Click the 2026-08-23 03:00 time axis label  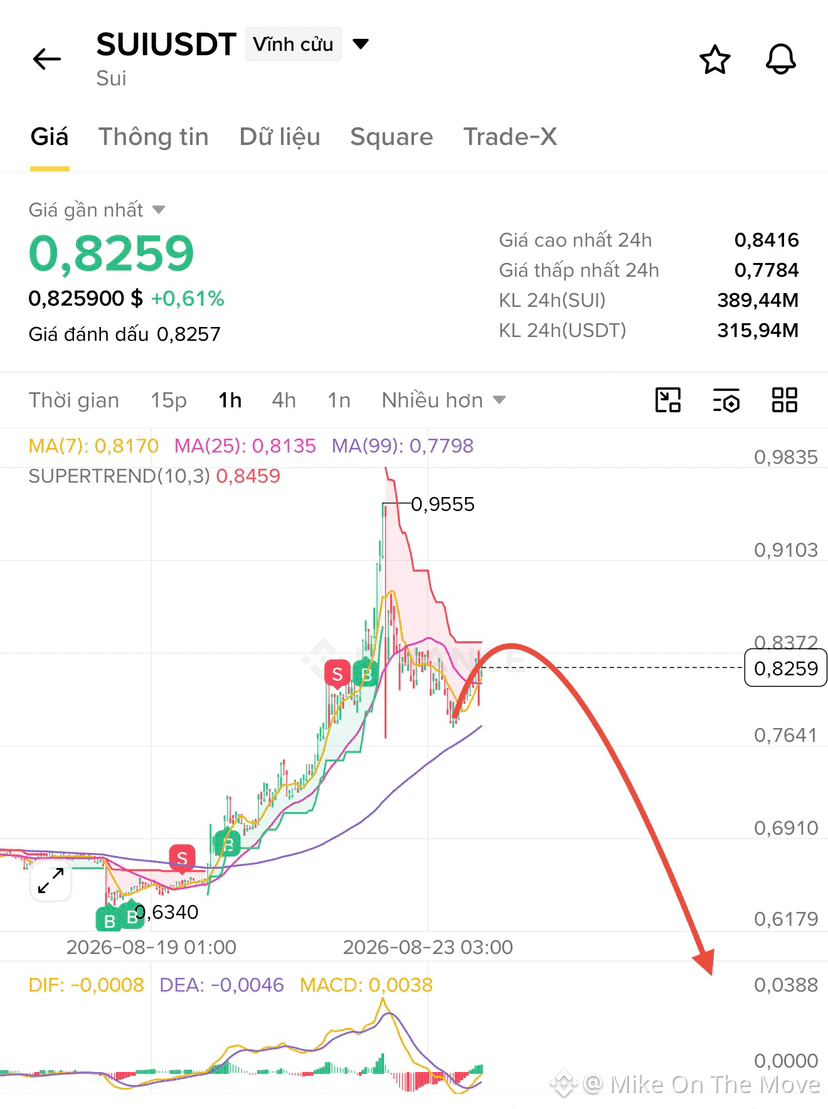pyautogui.click(x=428, y=947)
